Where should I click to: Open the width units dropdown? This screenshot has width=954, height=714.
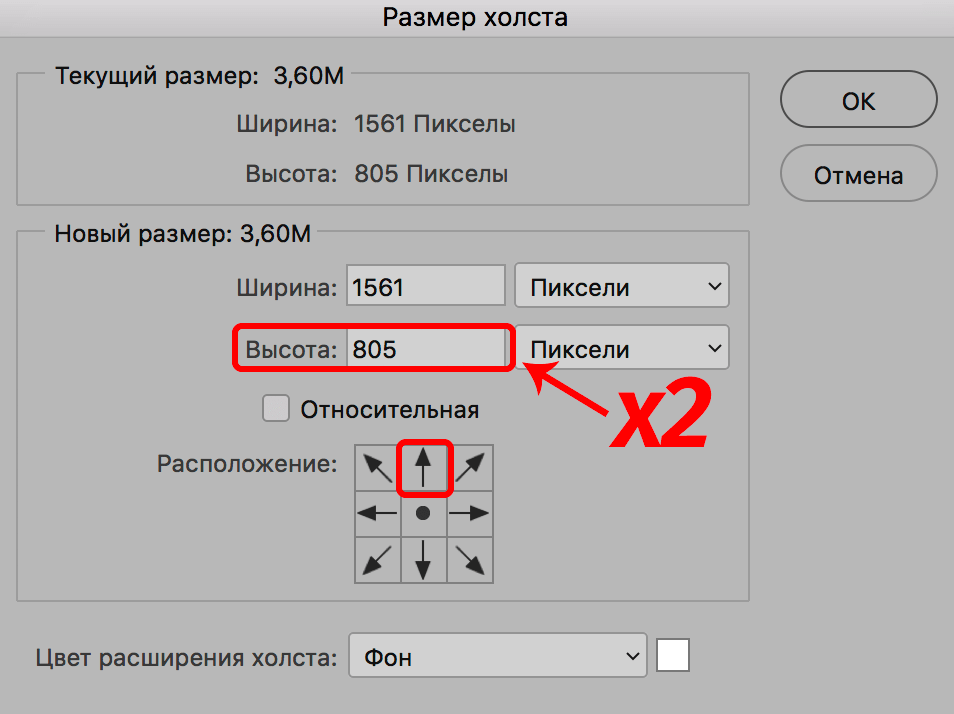(x=621, y=287)
